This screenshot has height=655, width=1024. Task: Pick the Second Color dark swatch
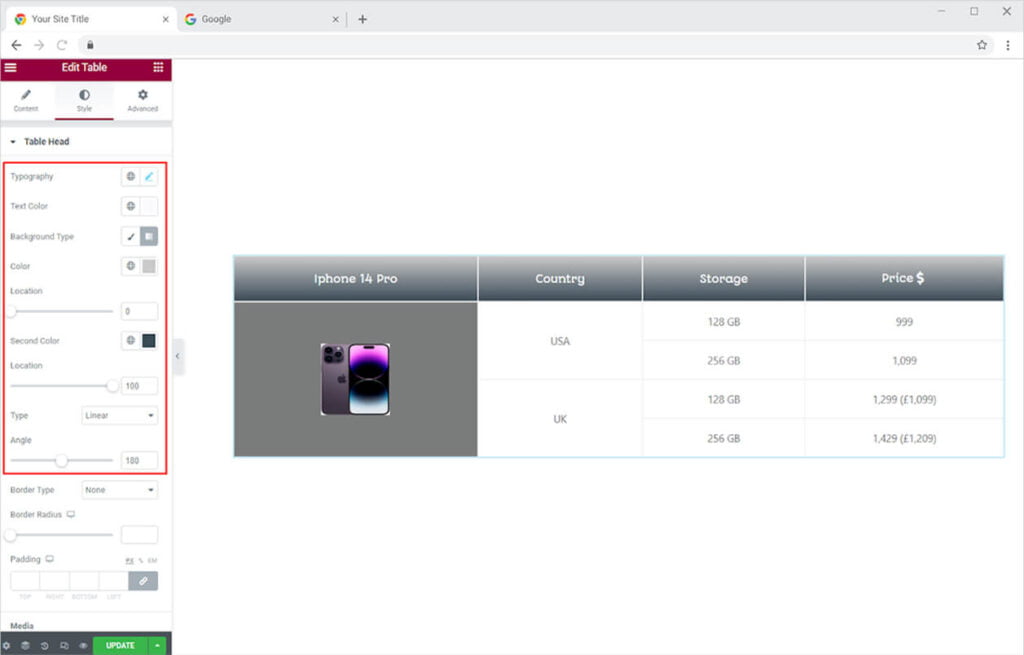pos(149,341)
